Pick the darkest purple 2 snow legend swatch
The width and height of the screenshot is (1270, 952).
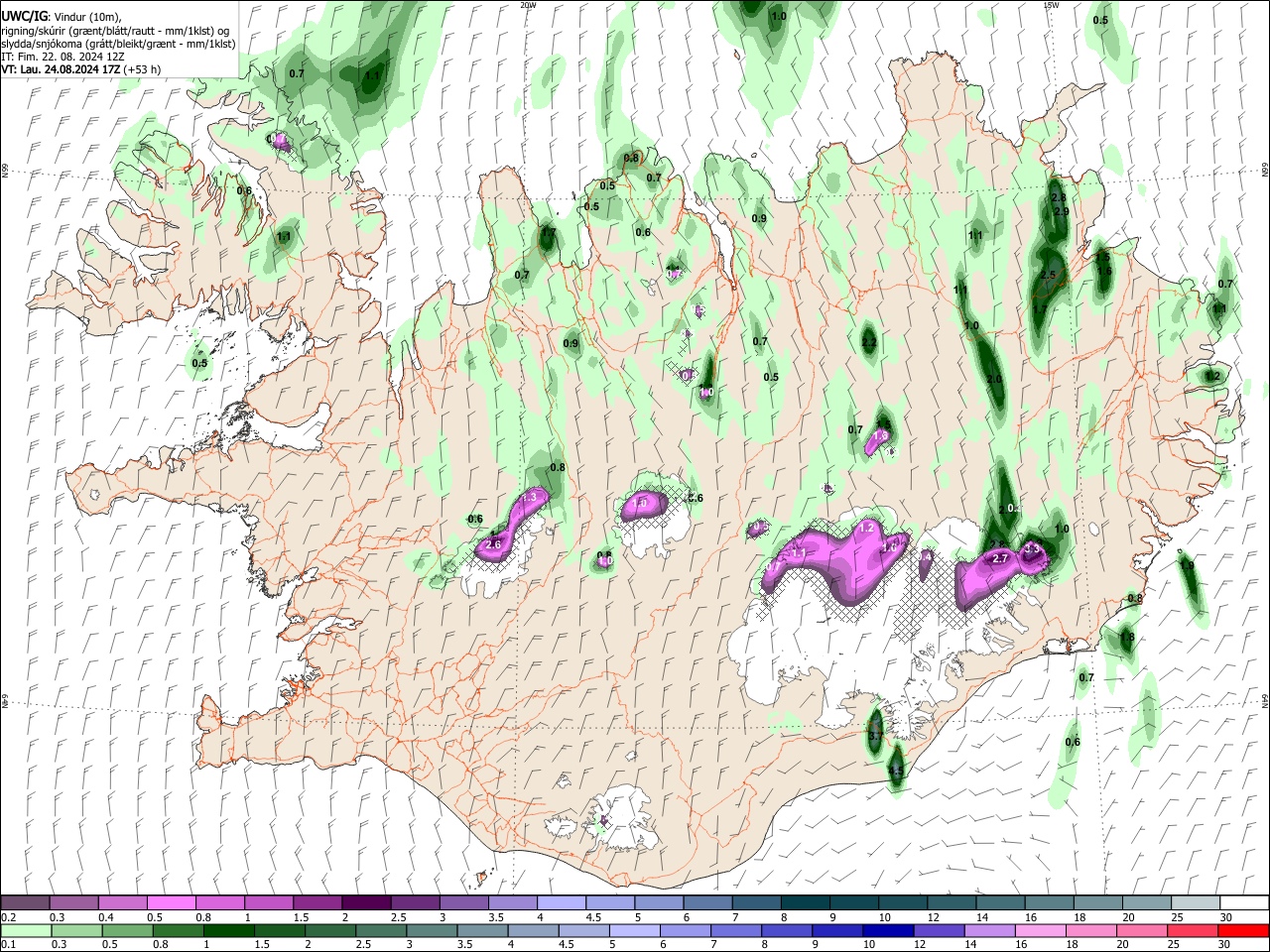tap(366, 903)
